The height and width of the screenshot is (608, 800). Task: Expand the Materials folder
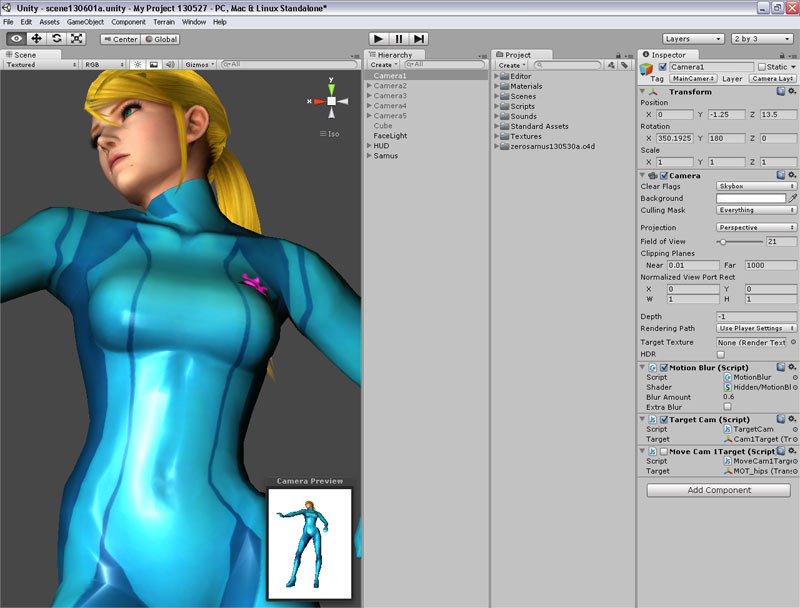[496, 86]
